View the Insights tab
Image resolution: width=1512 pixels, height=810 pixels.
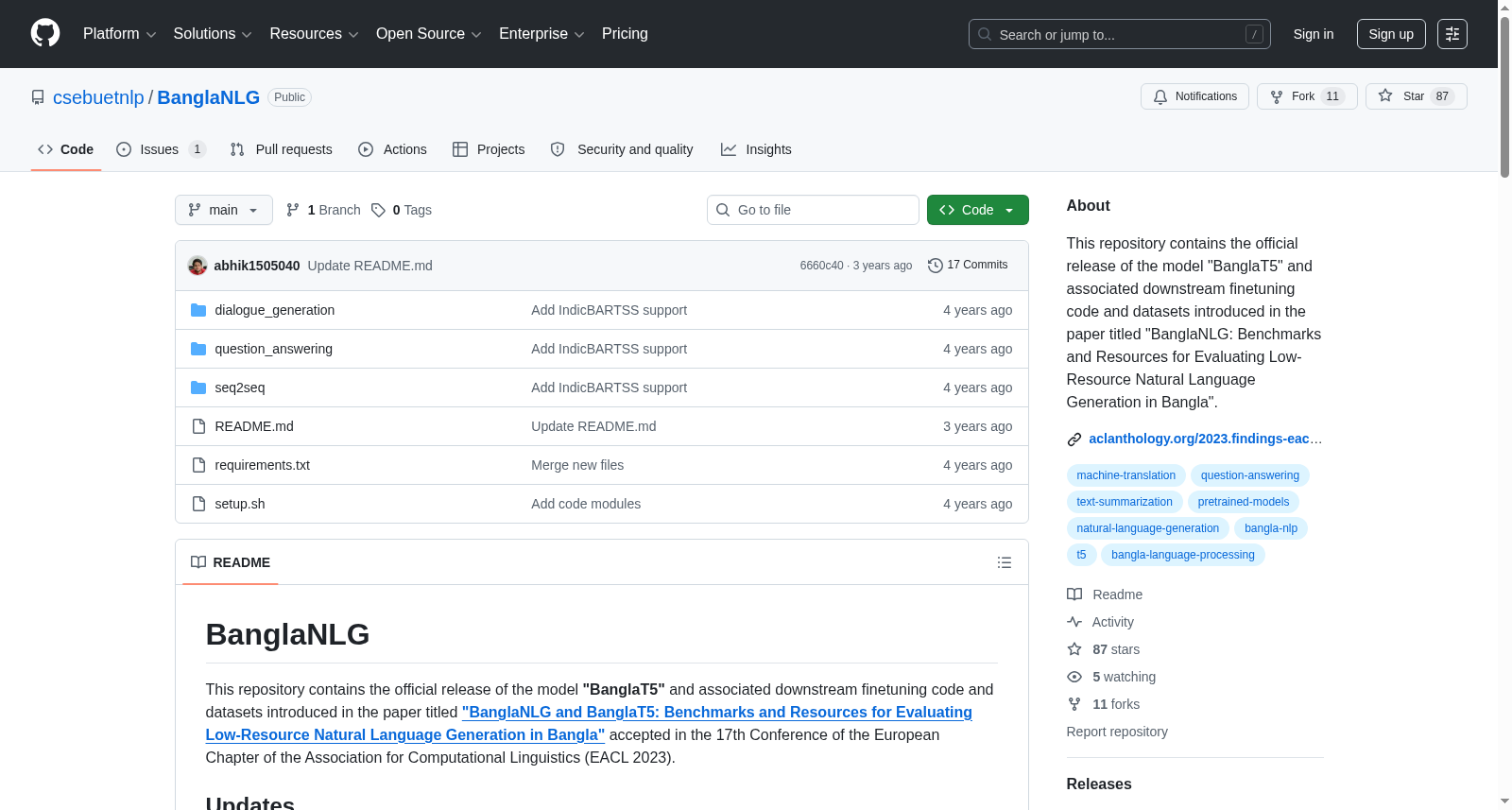(x=756, y=149)
